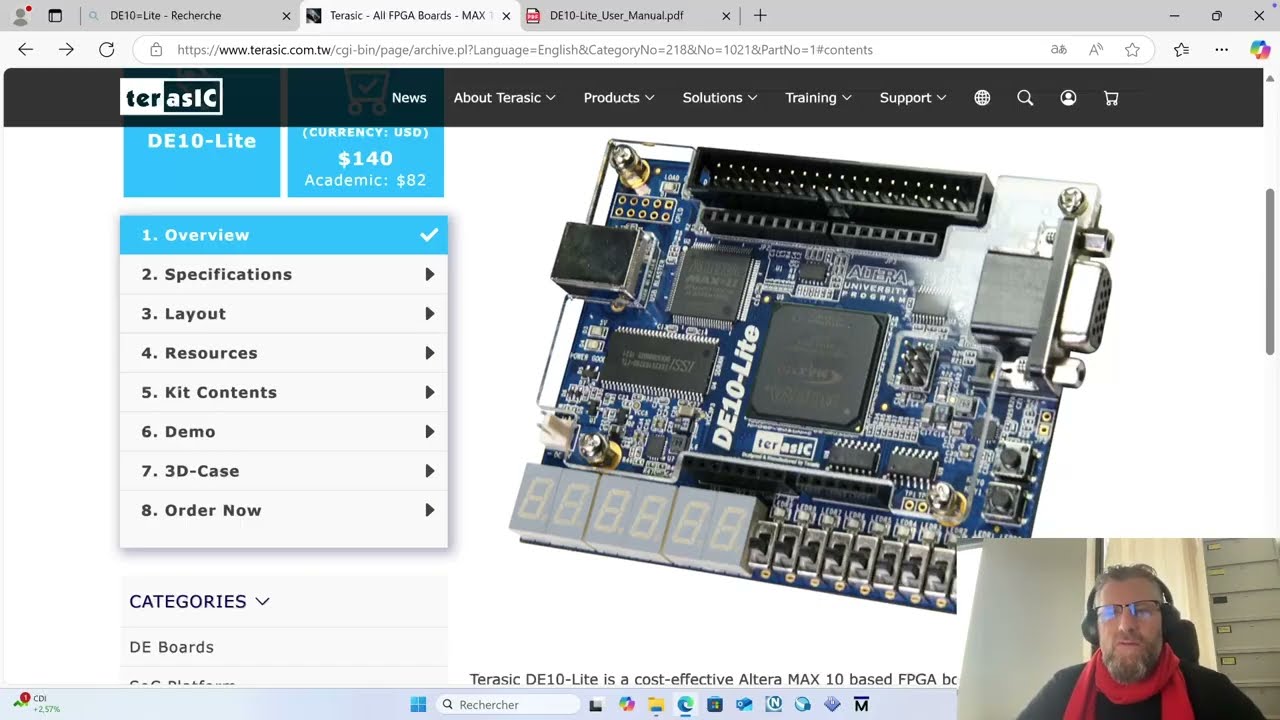Viewport: 1280px width, 720px height.
Task: Open the shopping cart icon
Action: coord(1111,98)
